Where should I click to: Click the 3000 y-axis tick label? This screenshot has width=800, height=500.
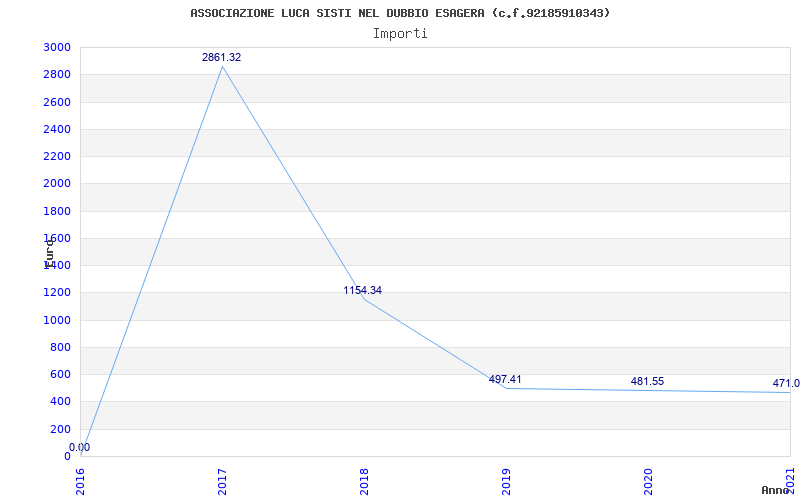tap(58, 47)
